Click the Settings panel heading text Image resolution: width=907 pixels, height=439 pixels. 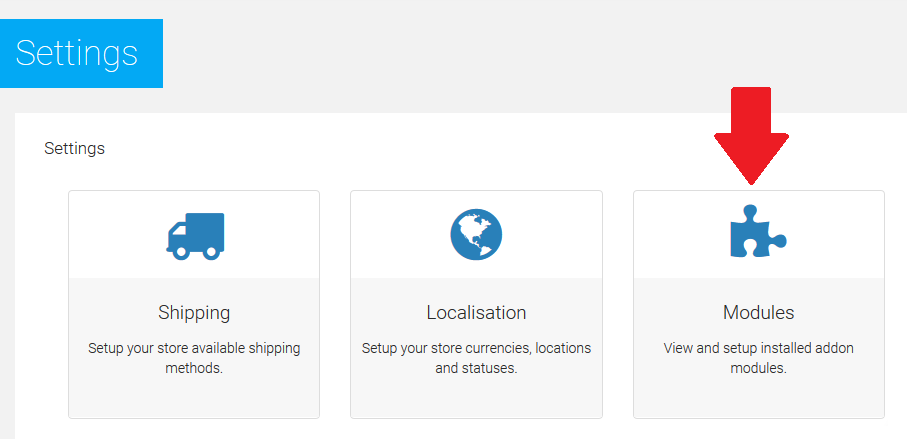[75, 149]
